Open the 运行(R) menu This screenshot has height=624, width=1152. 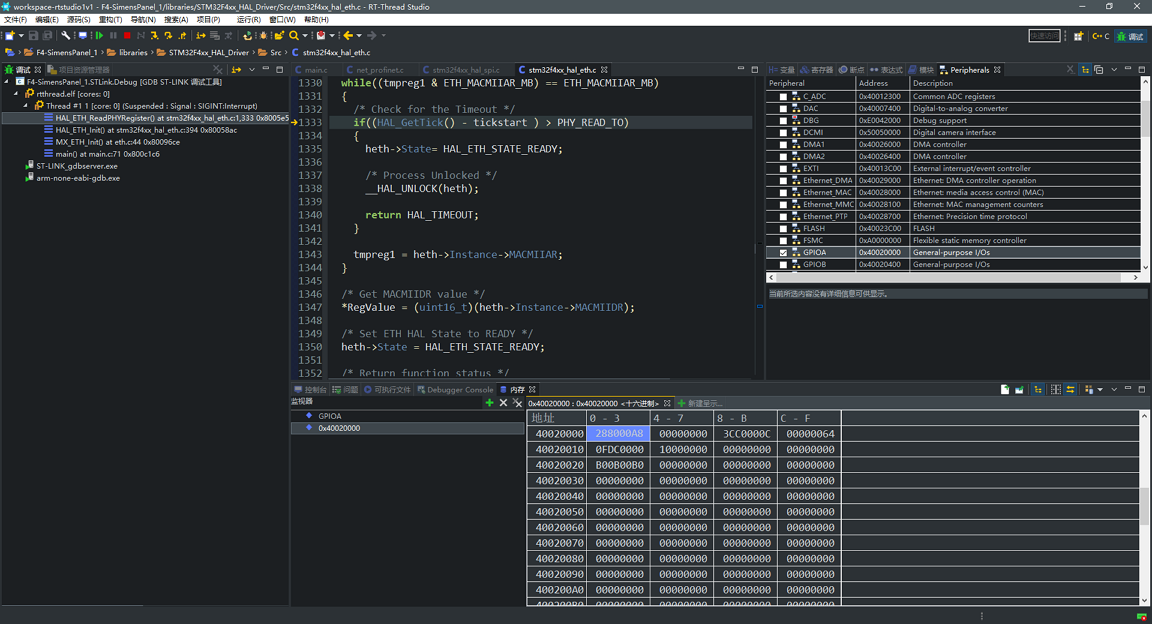(x=248, y=20)
